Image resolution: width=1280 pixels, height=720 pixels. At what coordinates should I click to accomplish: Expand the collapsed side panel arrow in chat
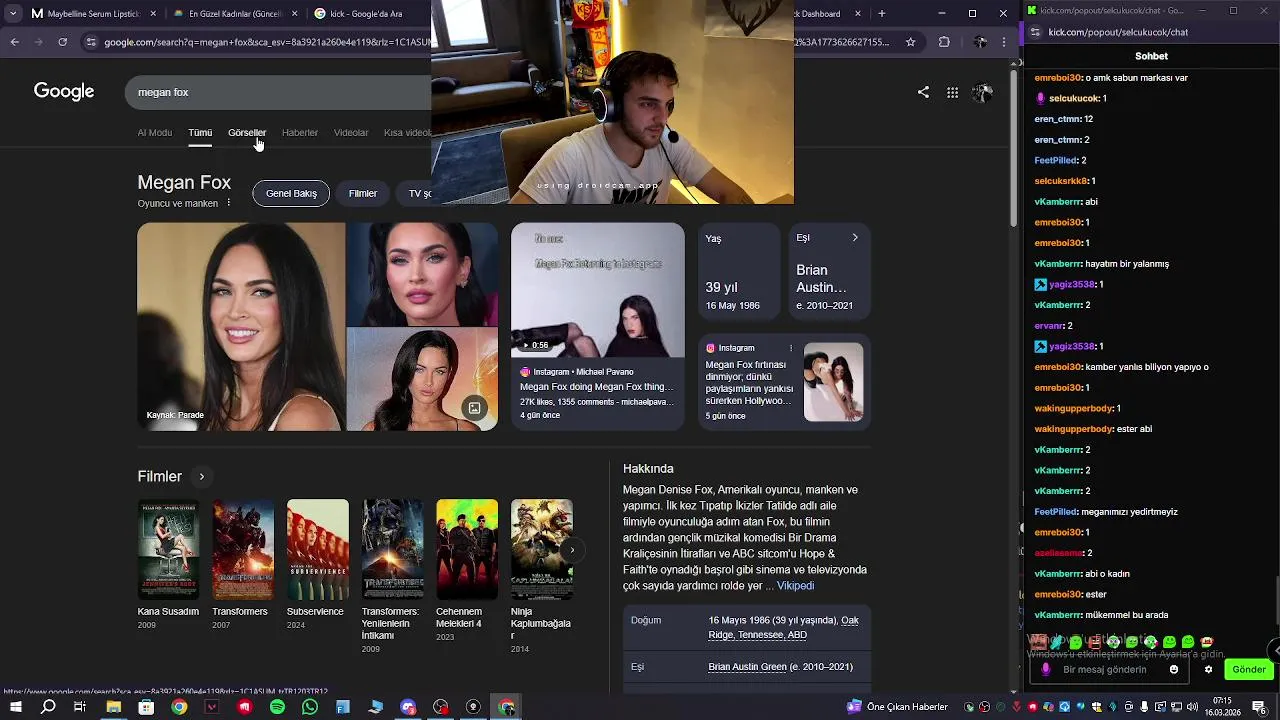click(x=1275, y=650)
